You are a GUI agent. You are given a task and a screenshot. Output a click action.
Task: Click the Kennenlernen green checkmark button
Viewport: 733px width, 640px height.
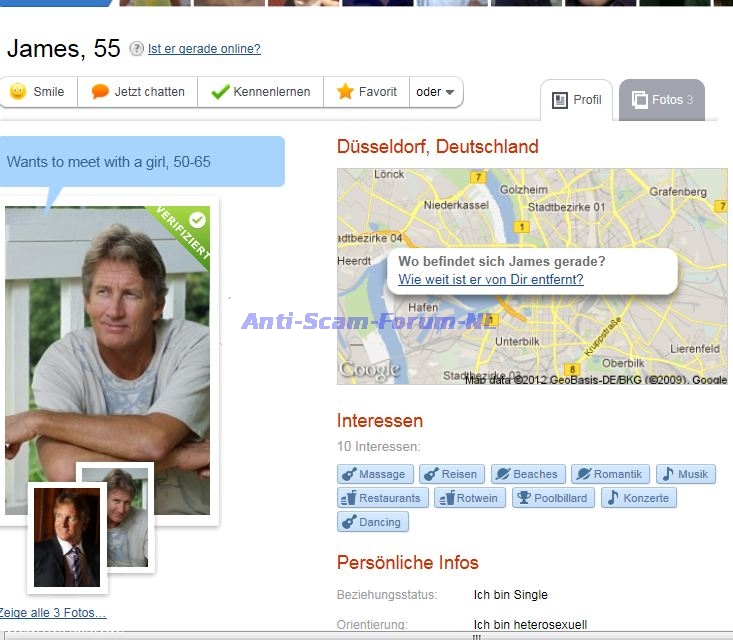pos(261,92)
